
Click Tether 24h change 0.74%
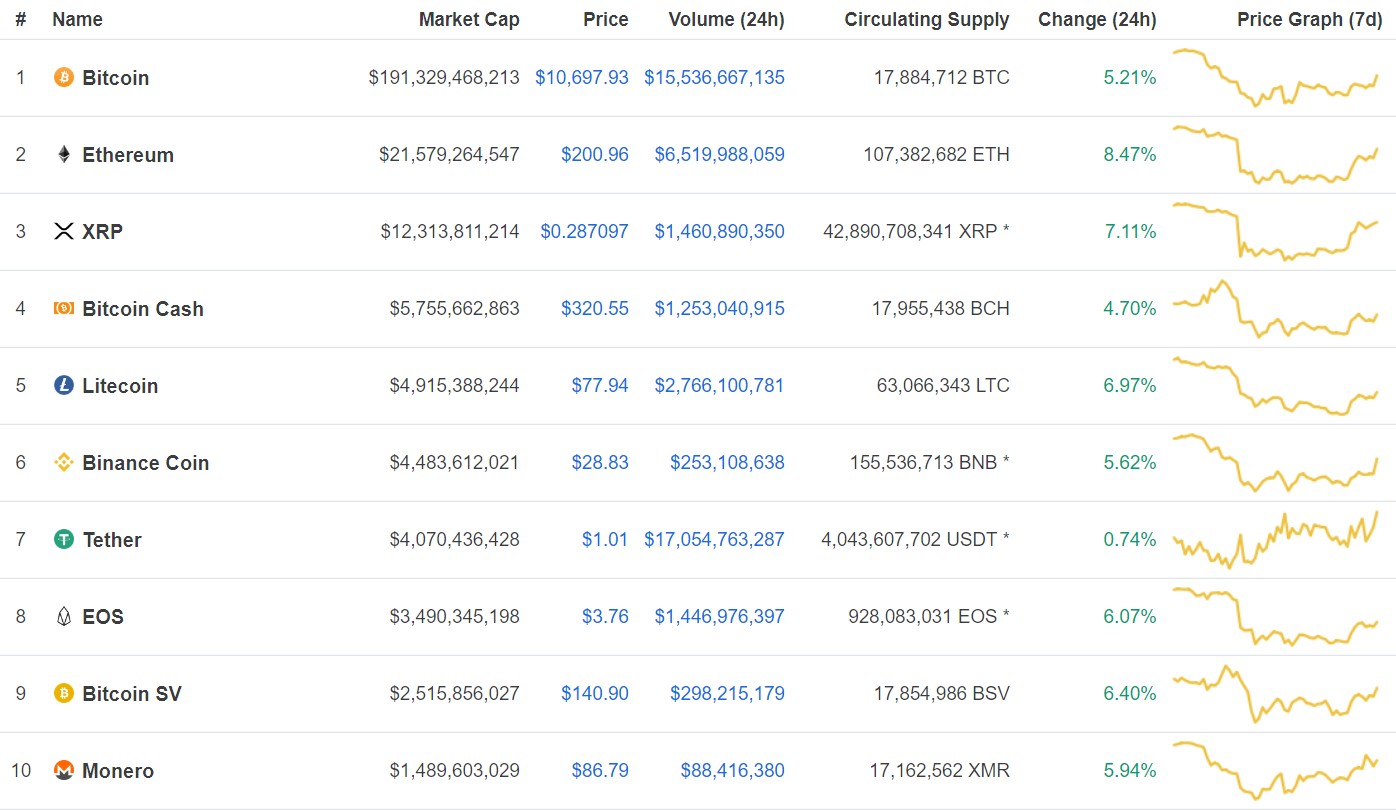(x=1130, y=539)
